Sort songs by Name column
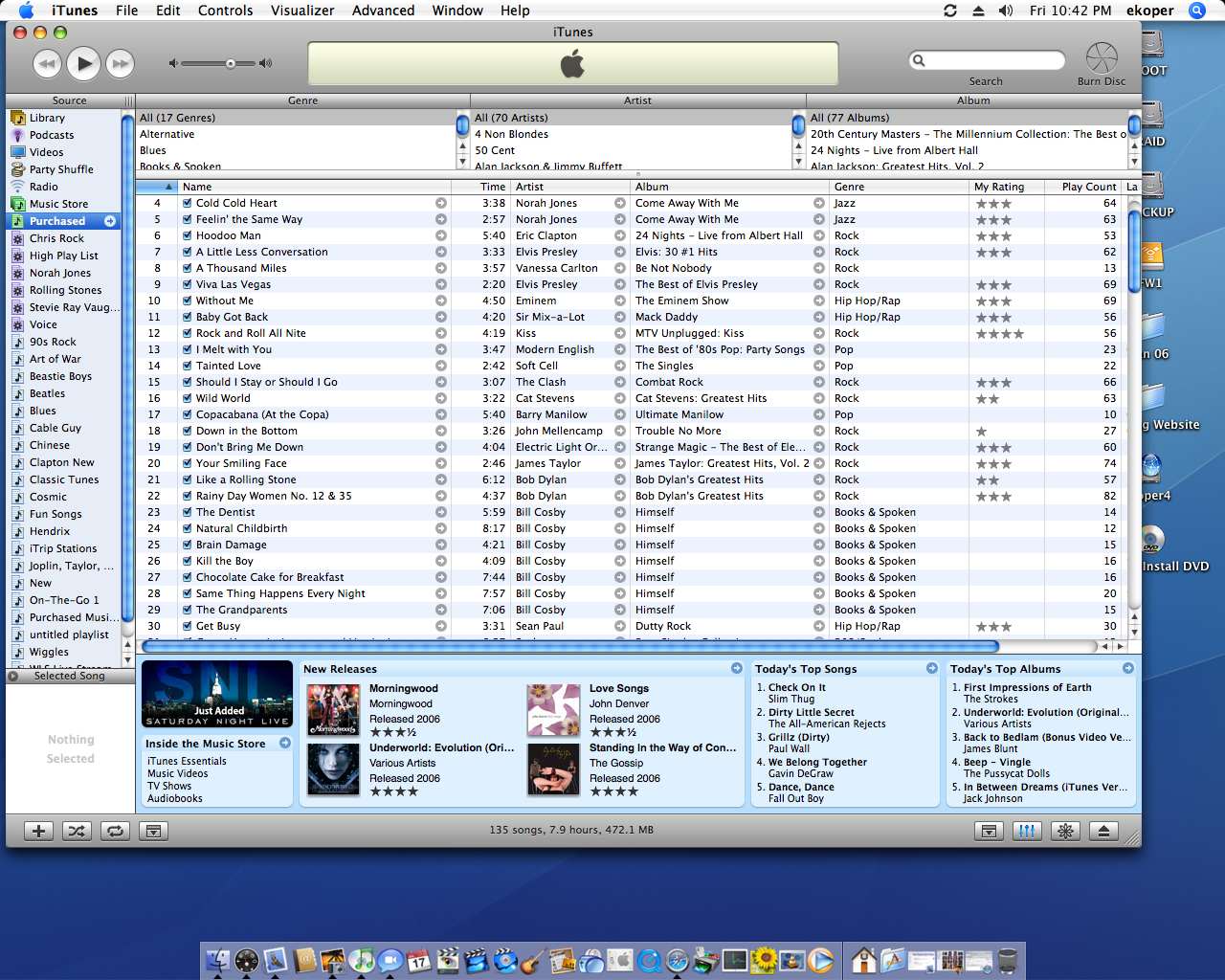The height and width of the screenshot is (980, 1225). pyautogui.click(x=314, y=187)
